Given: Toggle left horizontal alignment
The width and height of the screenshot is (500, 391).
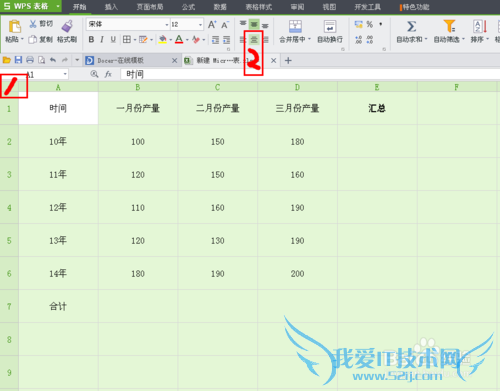Looking at the screenshot, I should 243,40.
